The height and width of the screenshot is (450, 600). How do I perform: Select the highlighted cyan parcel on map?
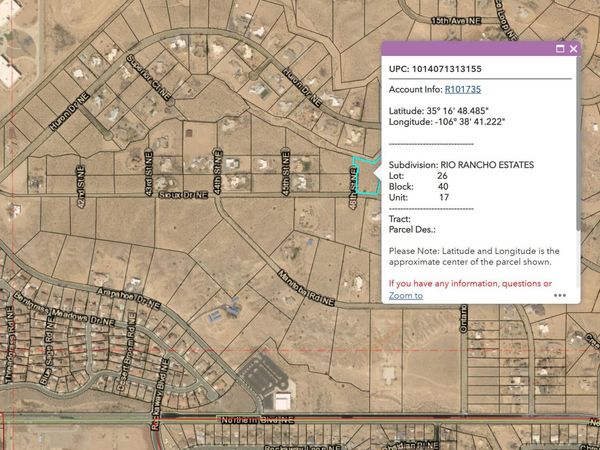pyautogui.click(x=367, y=178)
